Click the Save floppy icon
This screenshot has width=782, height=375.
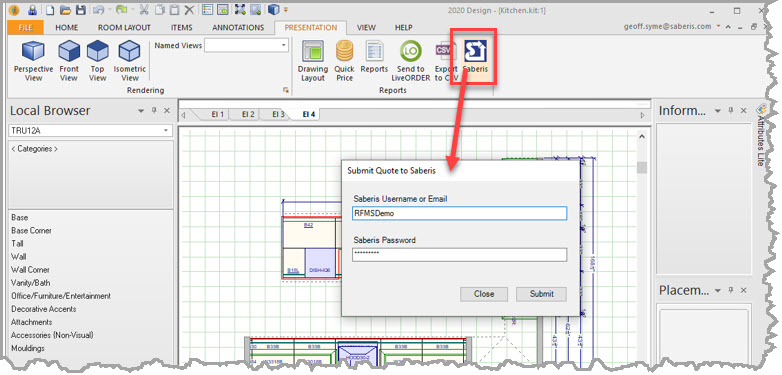(80, 9)
